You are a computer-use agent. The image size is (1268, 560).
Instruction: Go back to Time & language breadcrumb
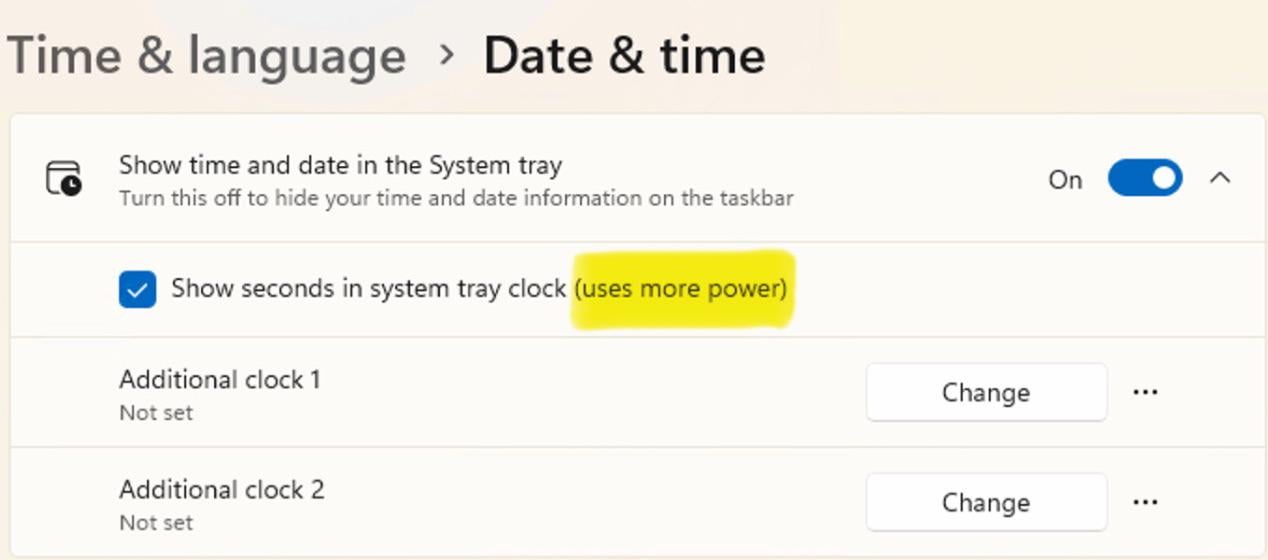point(206,55)
